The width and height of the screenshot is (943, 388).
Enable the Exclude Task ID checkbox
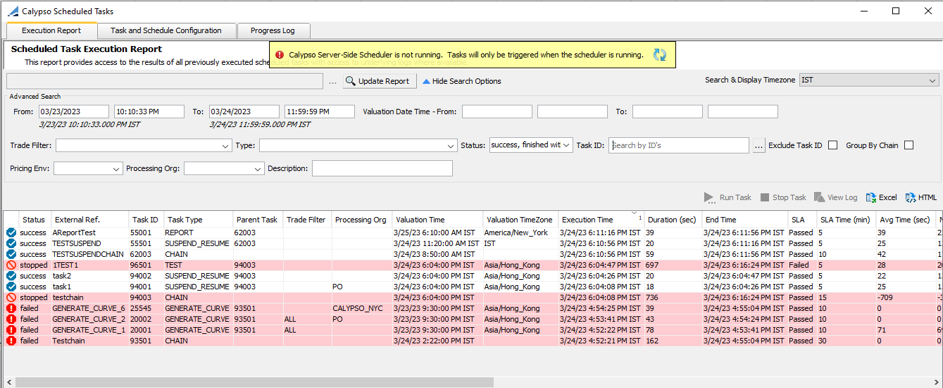point(833,145)
